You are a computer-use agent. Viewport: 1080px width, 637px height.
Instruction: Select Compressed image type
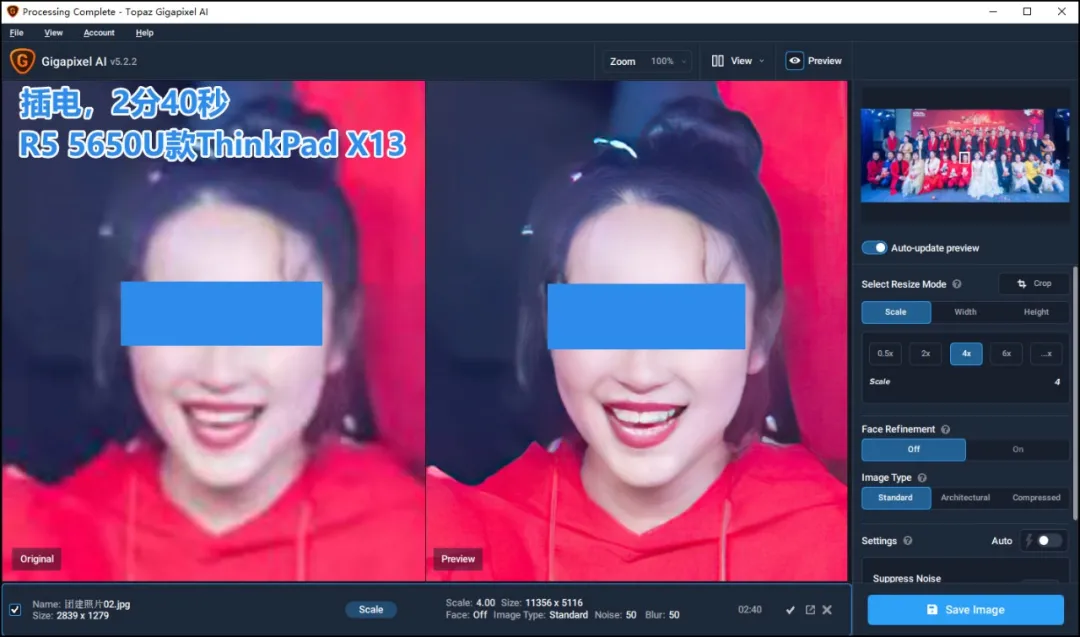[x=1036, y=498]
